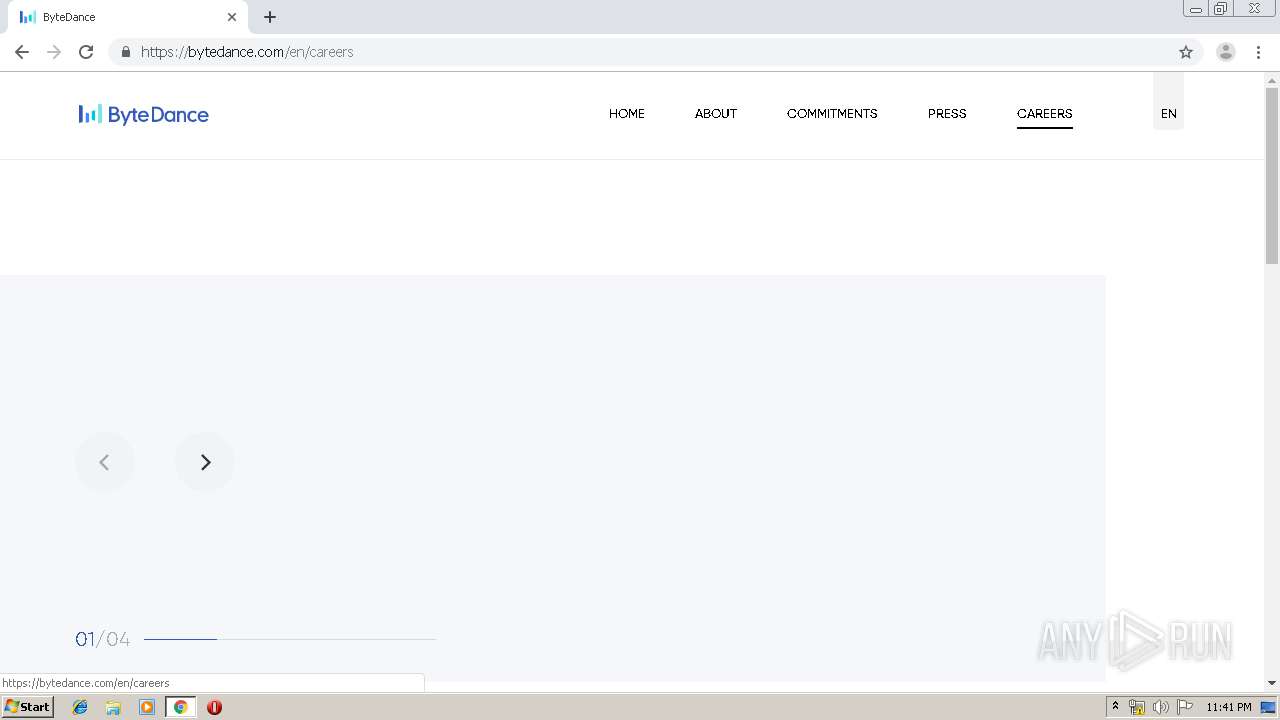Click the vertical scrollbar thumb

tap(1272, 175)
